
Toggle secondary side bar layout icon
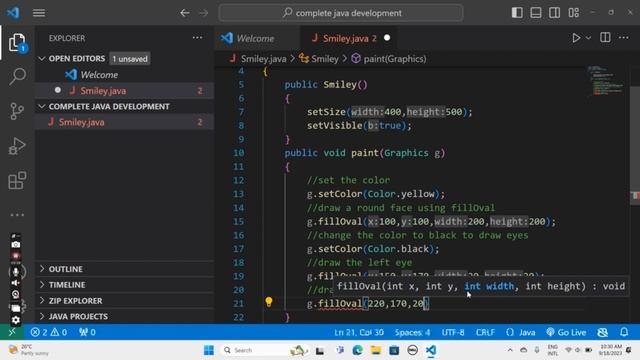[555, 13]
